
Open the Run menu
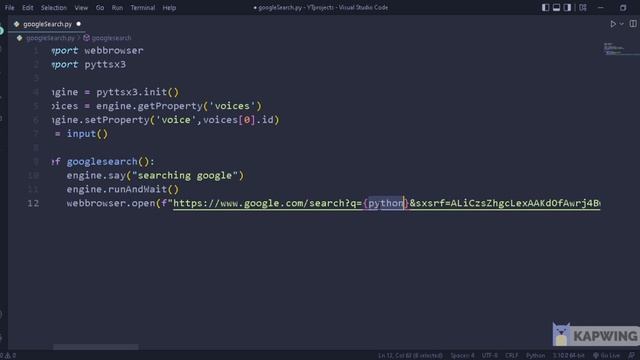click(117, 7)
